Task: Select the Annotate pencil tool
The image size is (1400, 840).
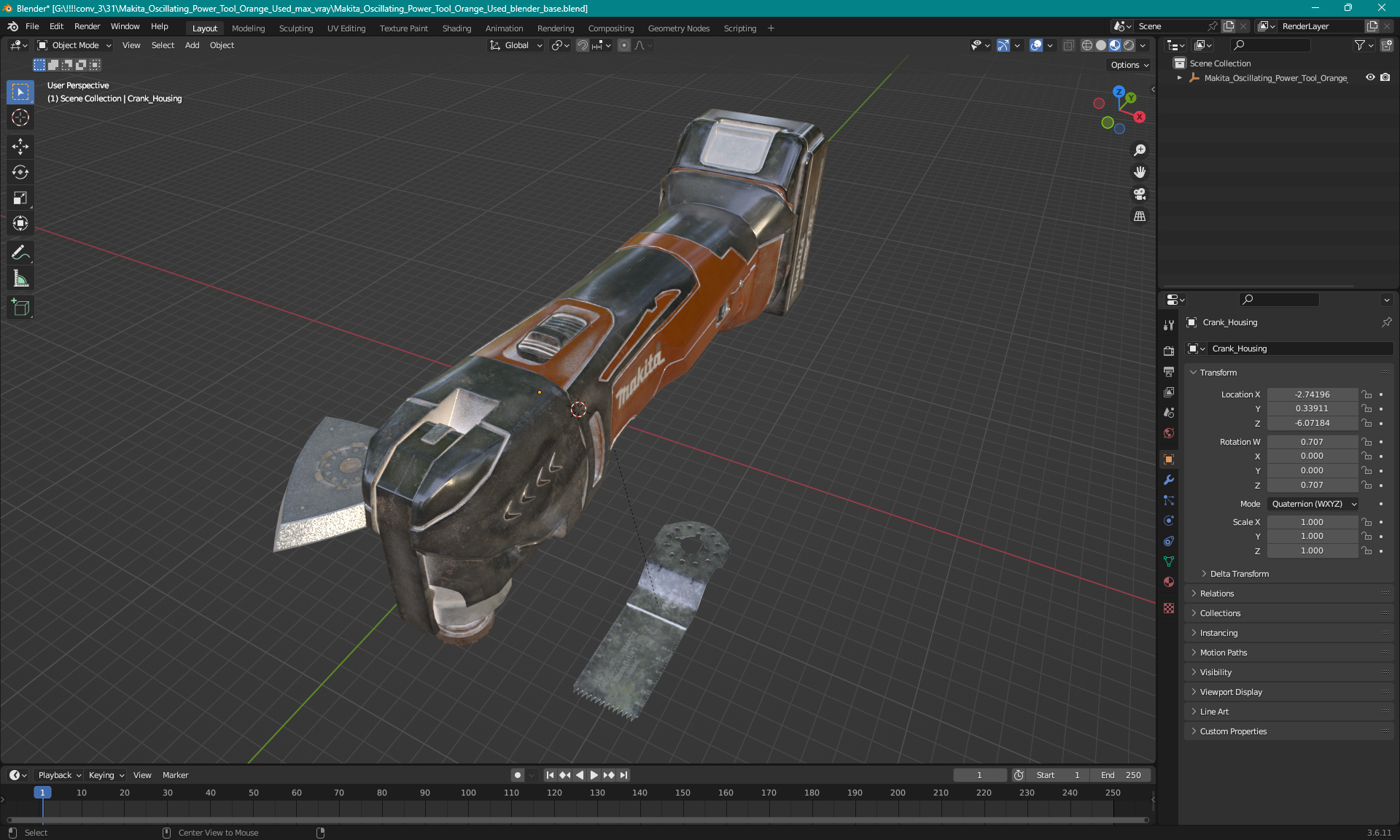Action: [x=20, y=253]
